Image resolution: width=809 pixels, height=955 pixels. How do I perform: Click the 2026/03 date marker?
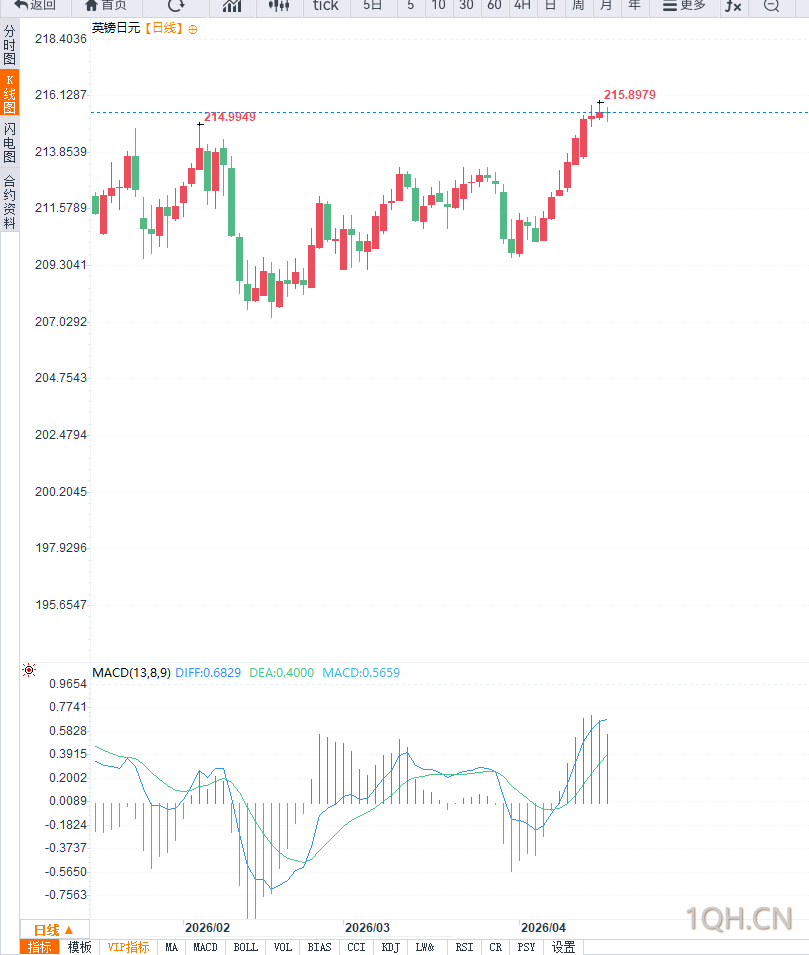367,928
